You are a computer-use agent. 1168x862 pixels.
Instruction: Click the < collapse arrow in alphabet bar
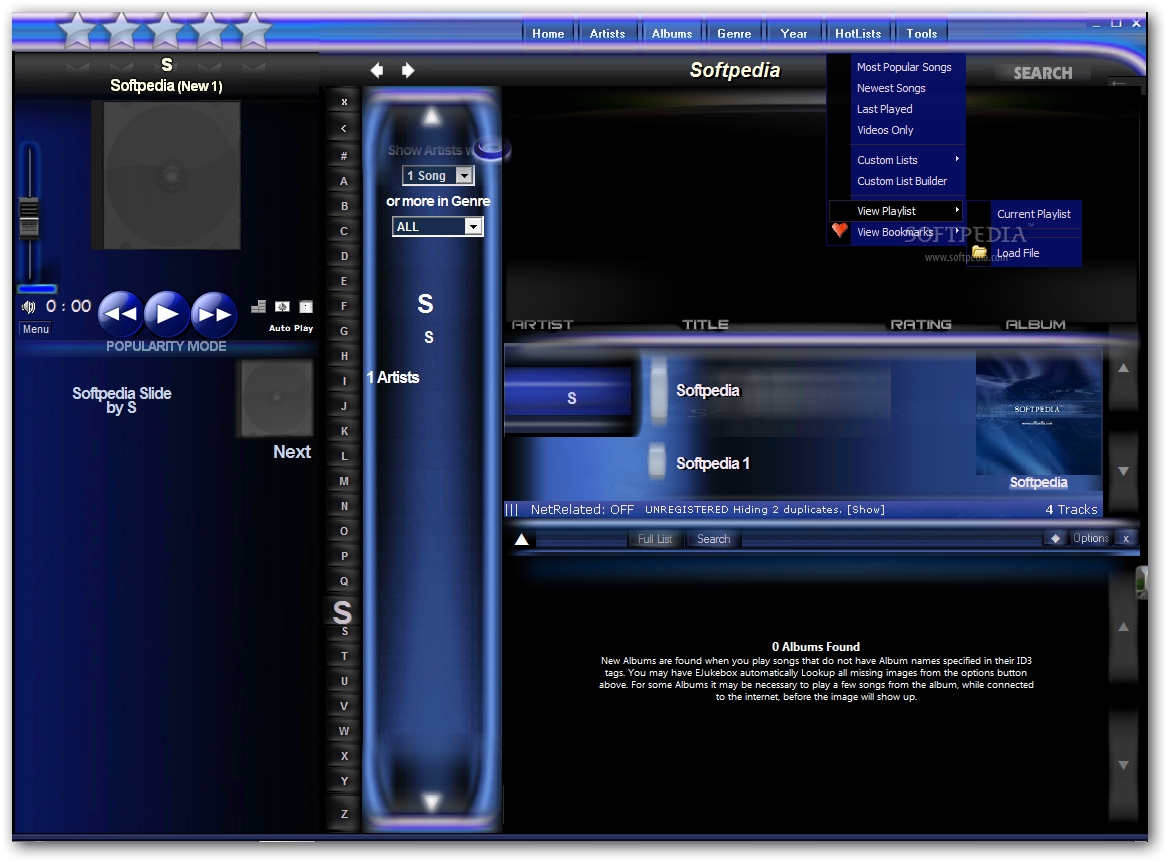[x=344, y=128]
